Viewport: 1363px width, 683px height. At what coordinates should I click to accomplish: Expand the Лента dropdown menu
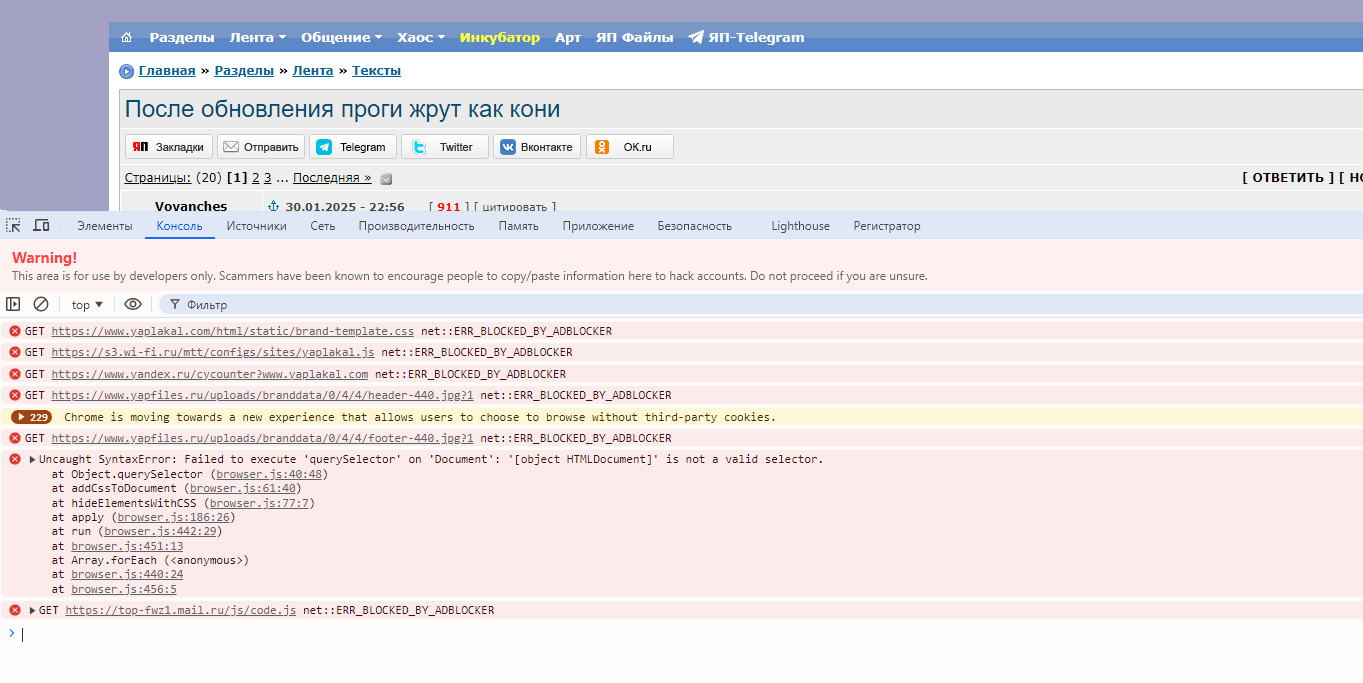pos(257,38)
